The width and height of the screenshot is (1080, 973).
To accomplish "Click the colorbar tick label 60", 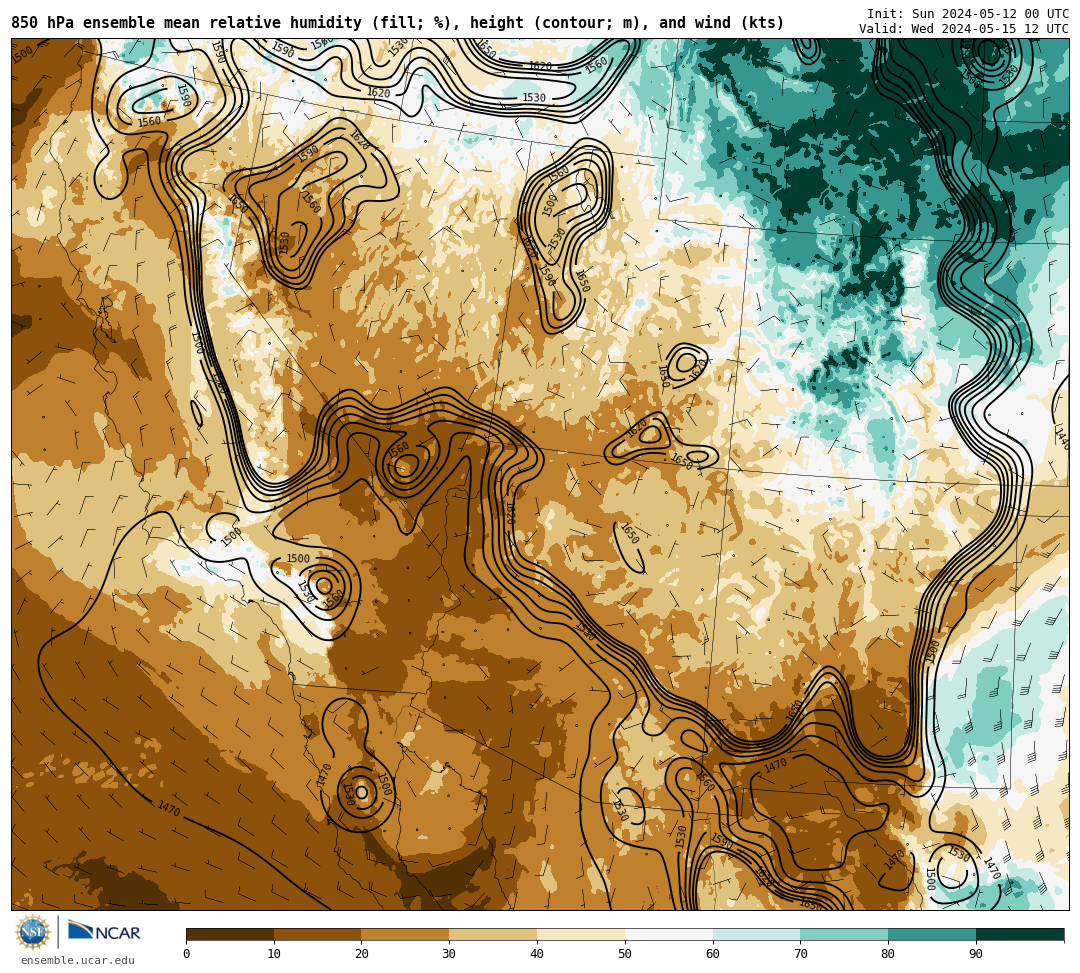I will tap(713, 954).
